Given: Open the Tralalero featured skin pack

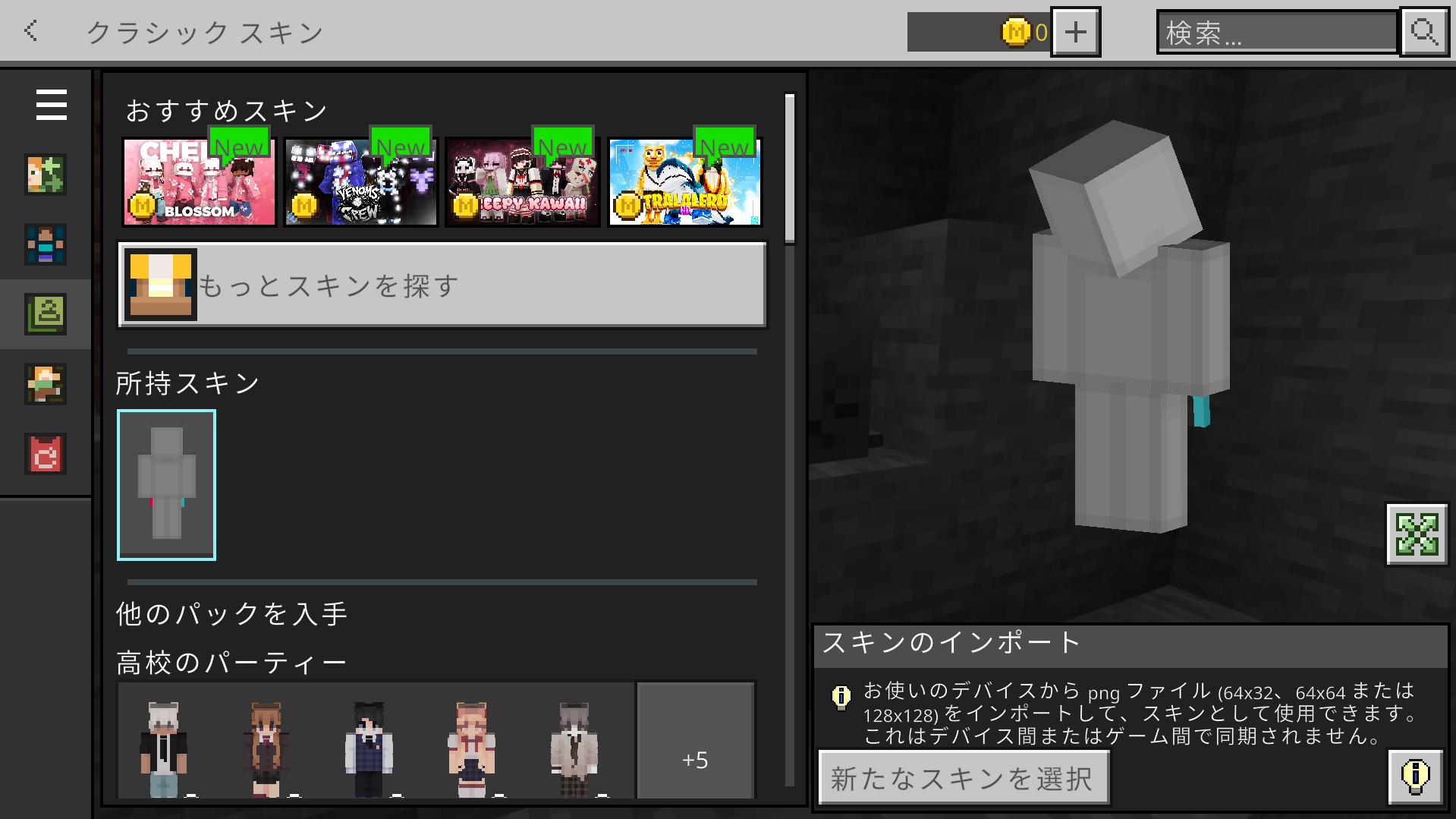Looking at the screenshot, I should tap(684, 182).
